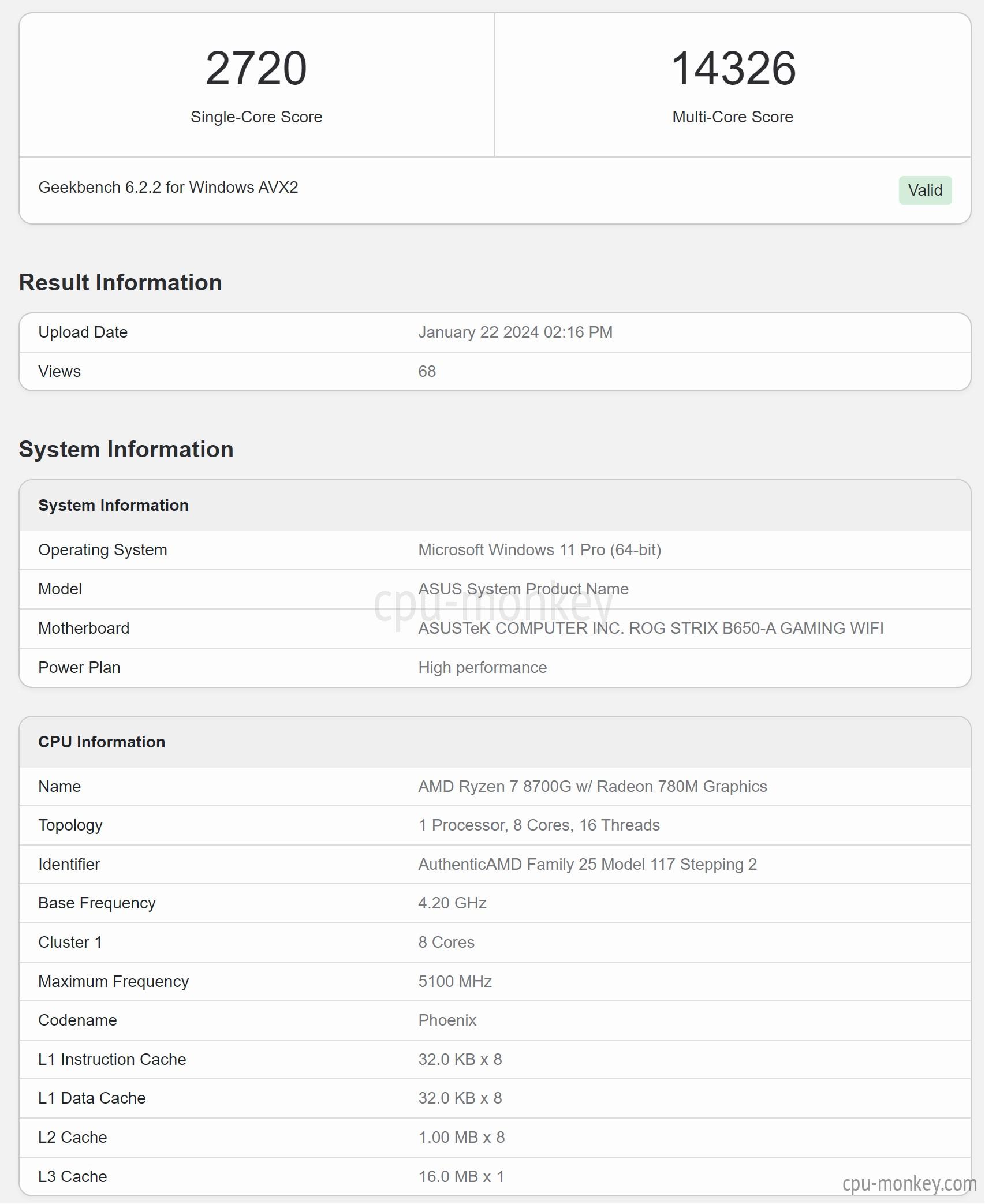
Task: Click the Multi-Core Score label
Action: (x=733, y=117)
